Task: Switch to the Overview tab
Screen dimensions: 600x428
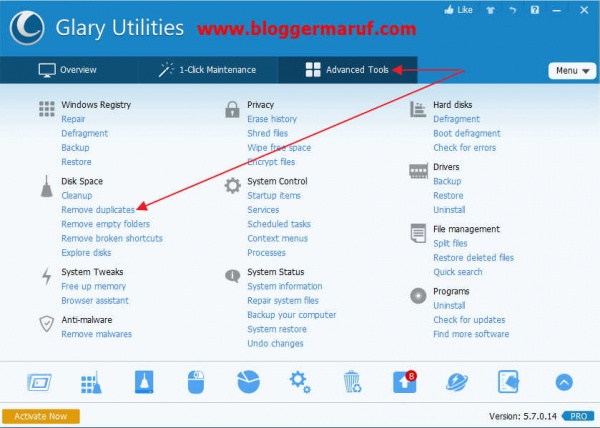Action: pyautogui.click(x=68, y=70)
